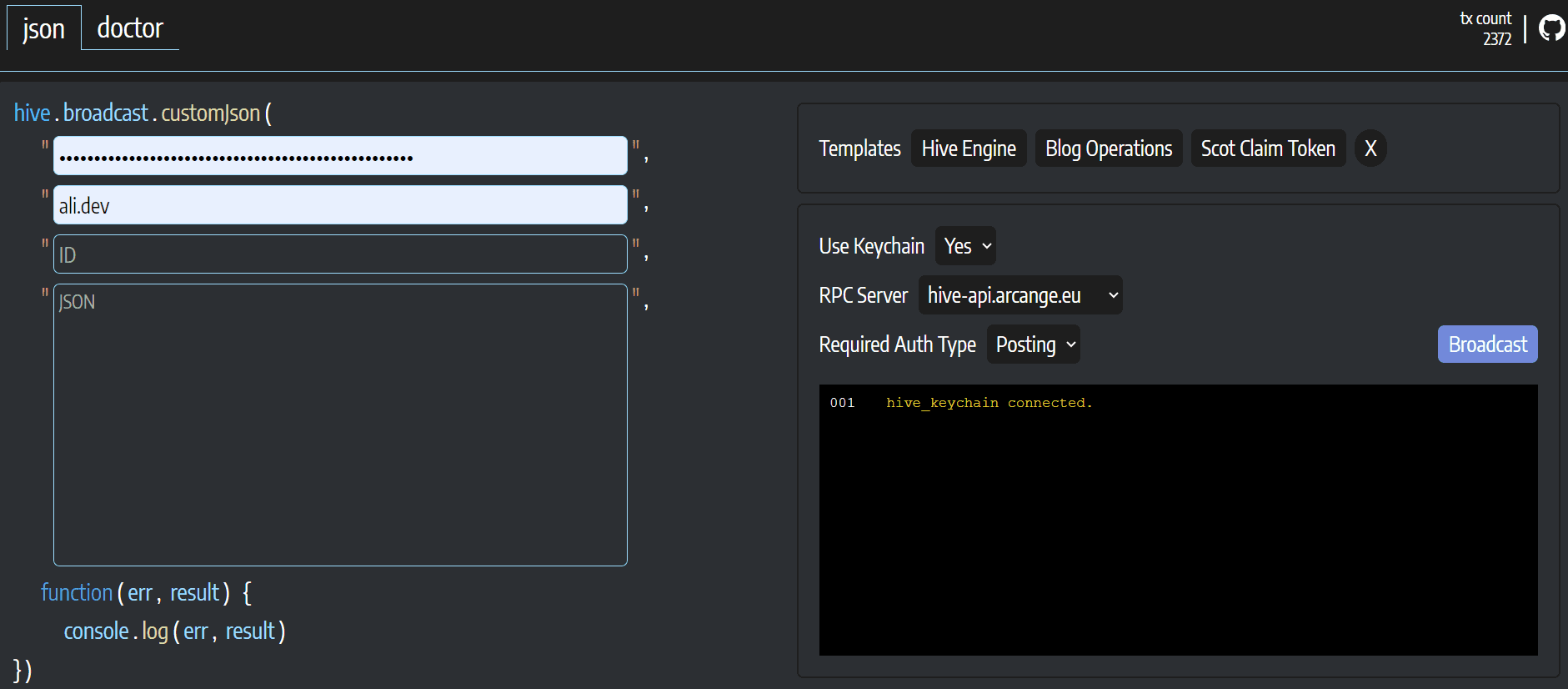Click the Use Keychain label
The width and height of the screenshot is (1568, 689).
click(x=871, y=246)
